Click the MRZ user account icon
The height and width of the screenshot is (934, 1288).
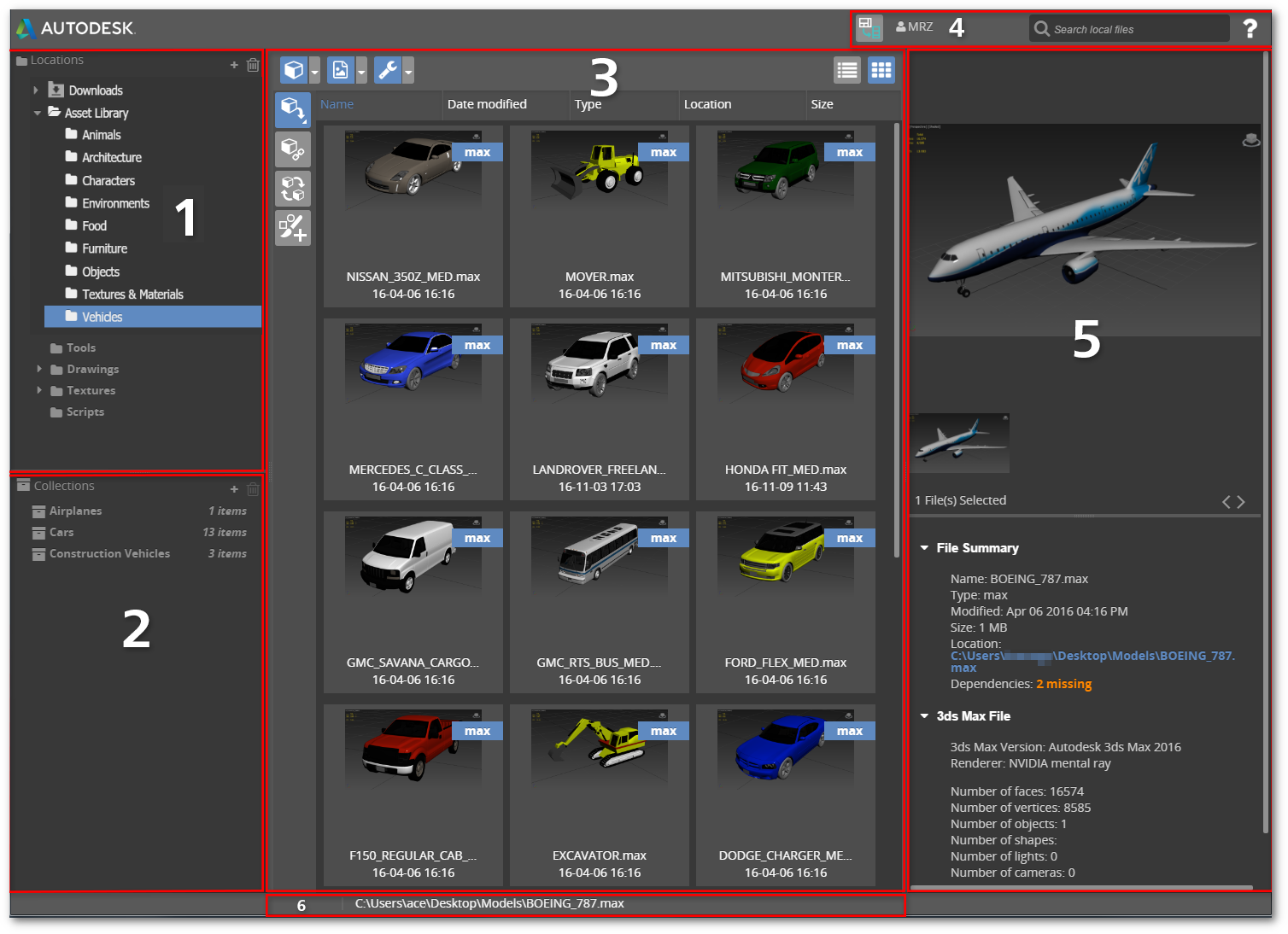(901, 26)
